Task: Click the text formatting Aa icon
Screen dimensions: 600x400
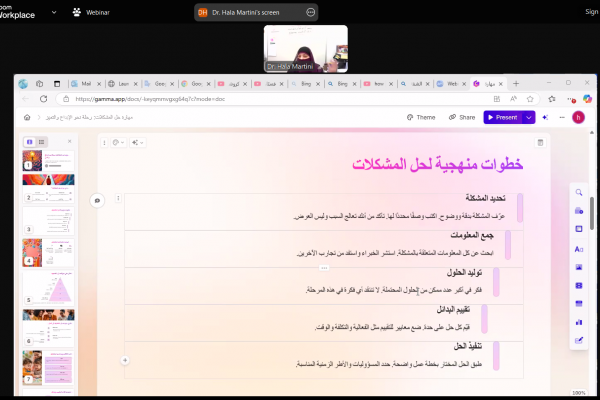Action: [579, 248]
